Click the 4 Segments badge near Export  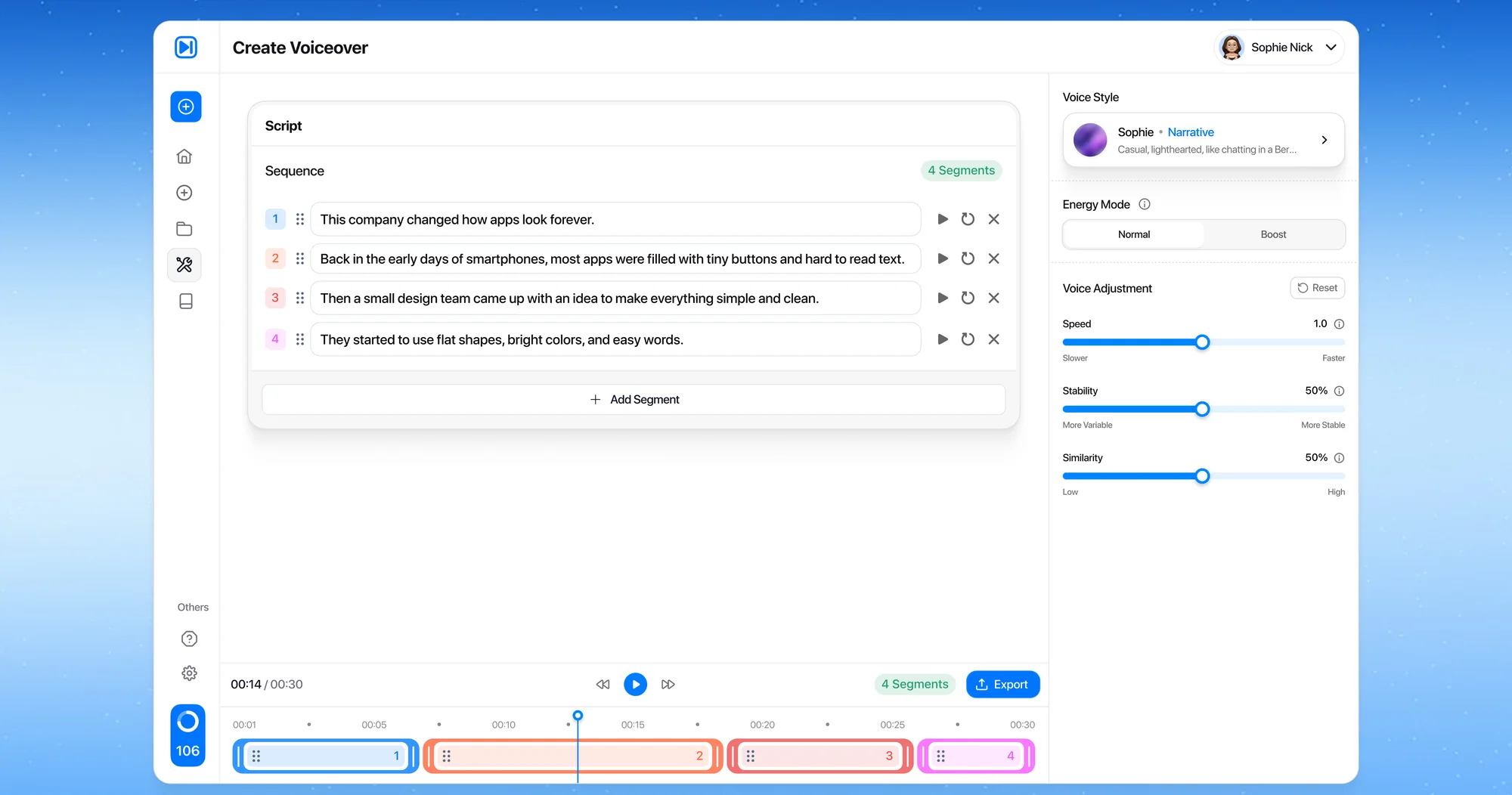tap(915, 685)
